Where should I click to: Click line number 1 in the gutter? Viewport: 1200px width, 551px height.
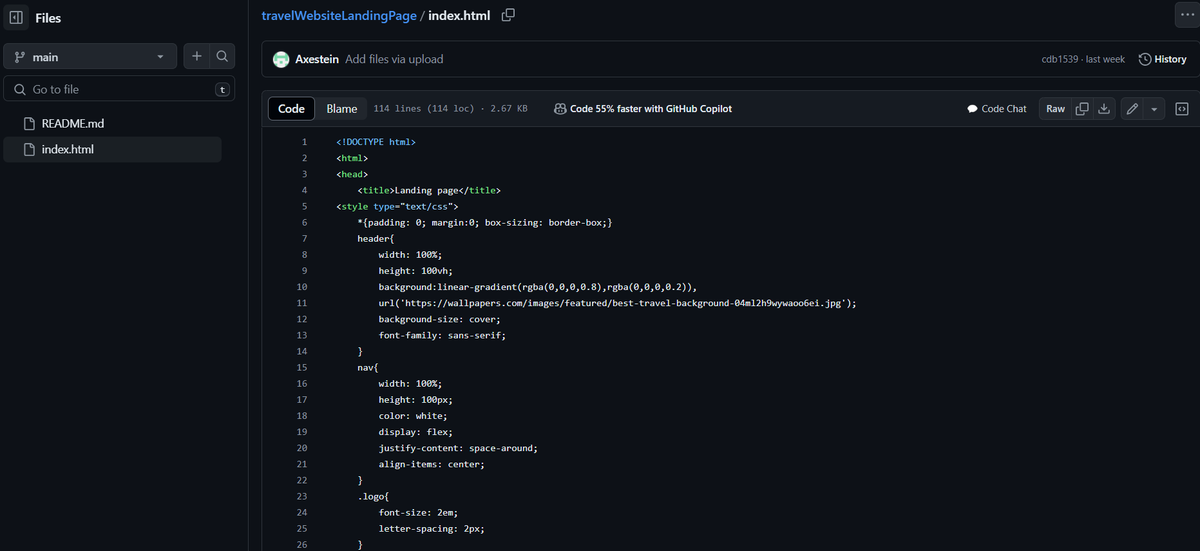coord(304,142)
